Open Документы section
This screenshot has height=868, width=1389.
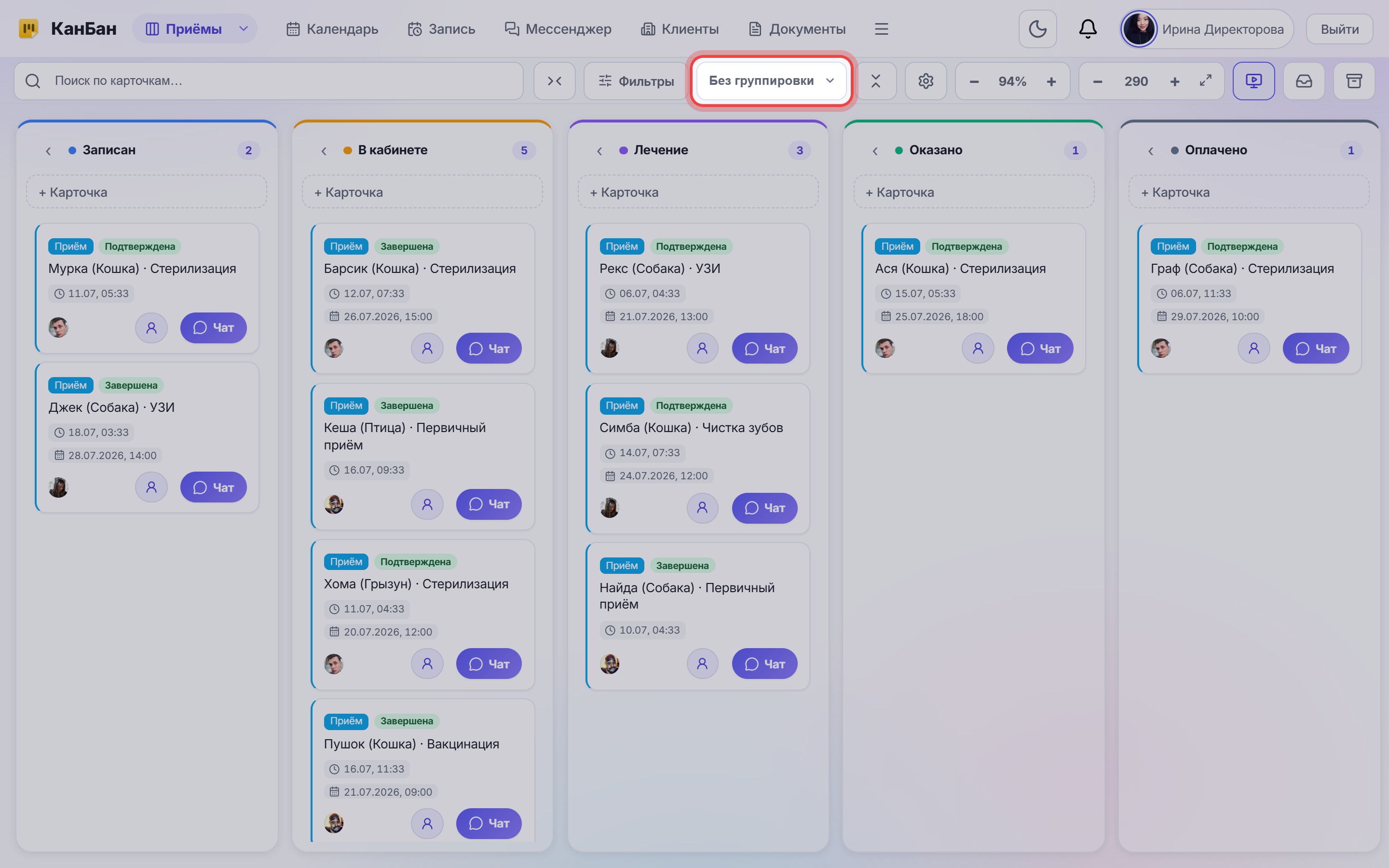[x=797, y=29]
